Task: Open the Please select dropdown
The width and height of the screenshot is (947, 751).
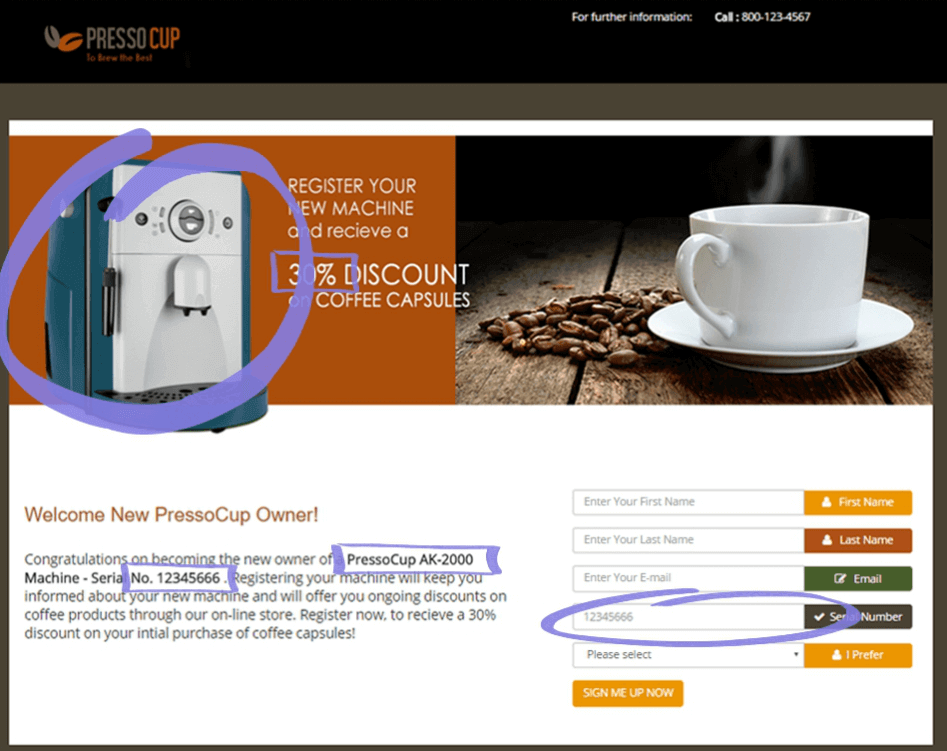Action: click(x=688, y=655)
